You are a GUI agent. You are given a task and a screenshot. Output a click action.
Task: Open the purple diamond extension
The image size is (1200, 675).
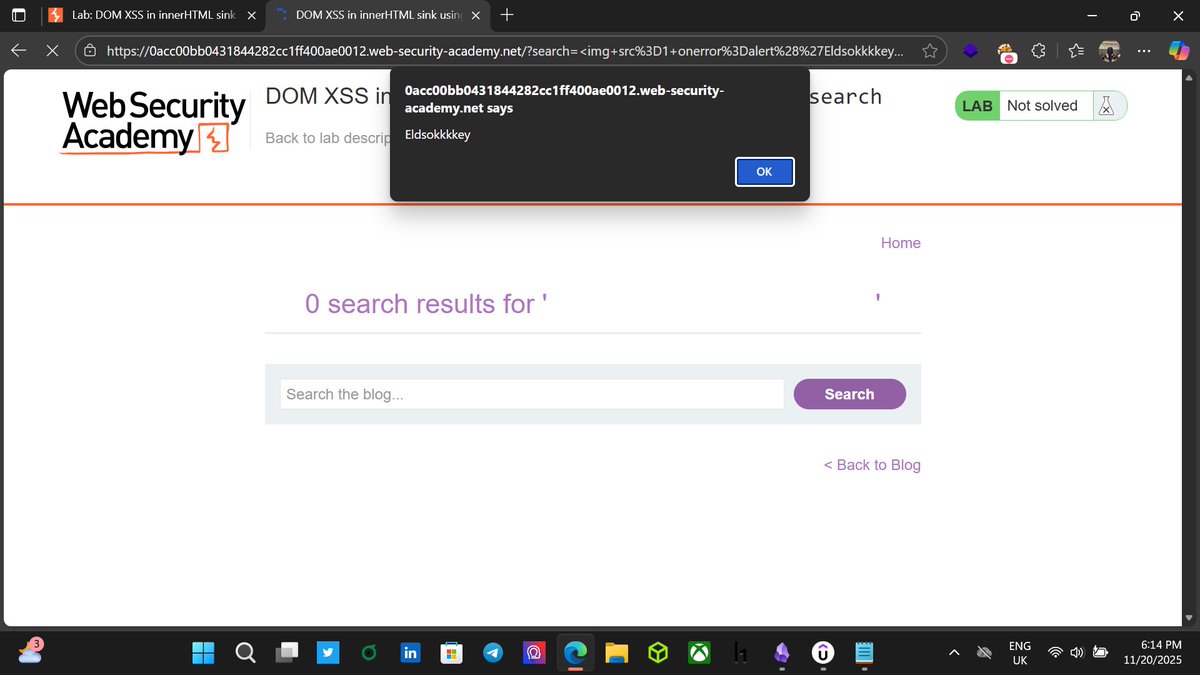(970, 52)
